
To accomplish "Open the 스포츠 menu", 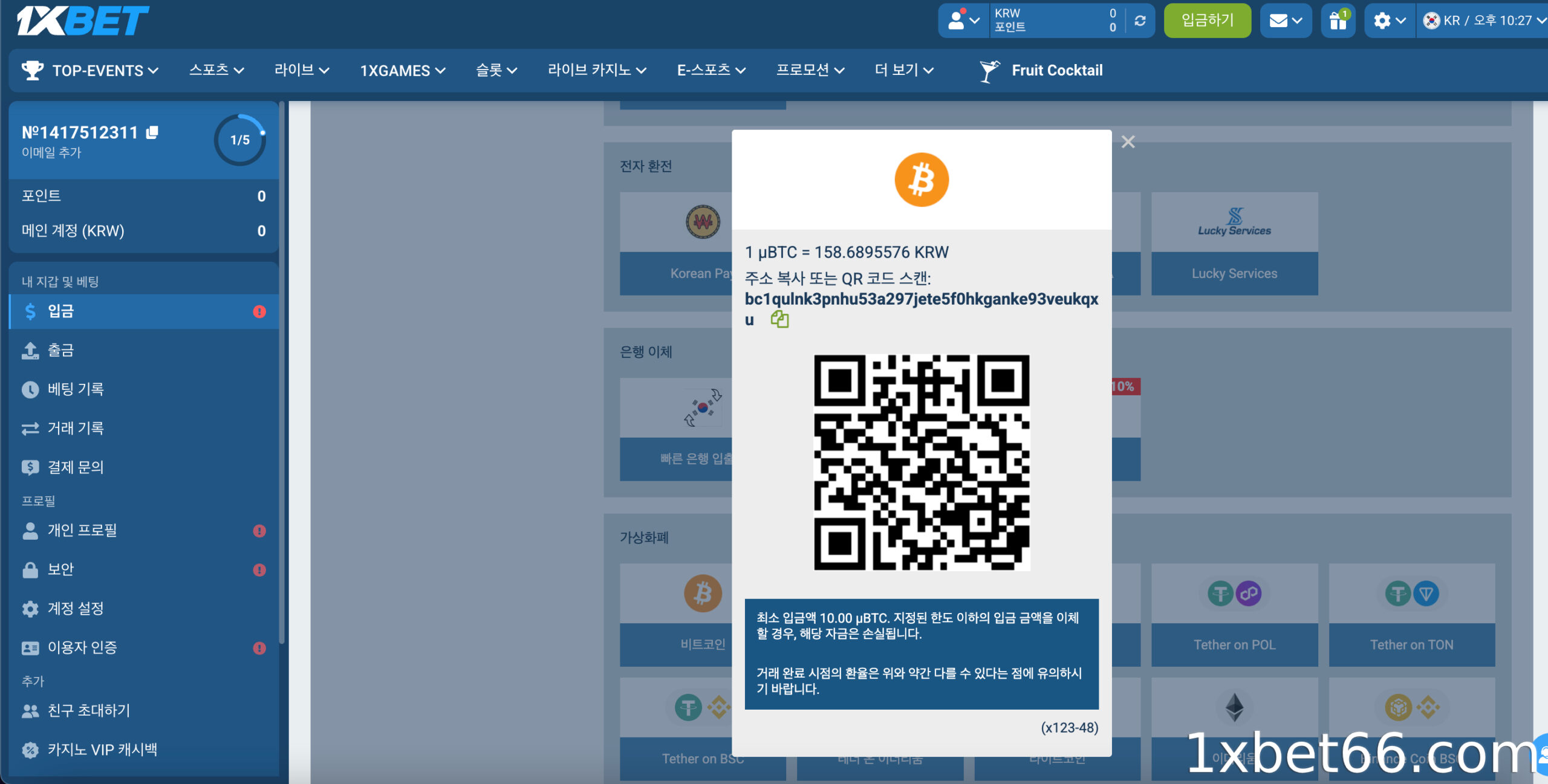I will click(216, 70).
